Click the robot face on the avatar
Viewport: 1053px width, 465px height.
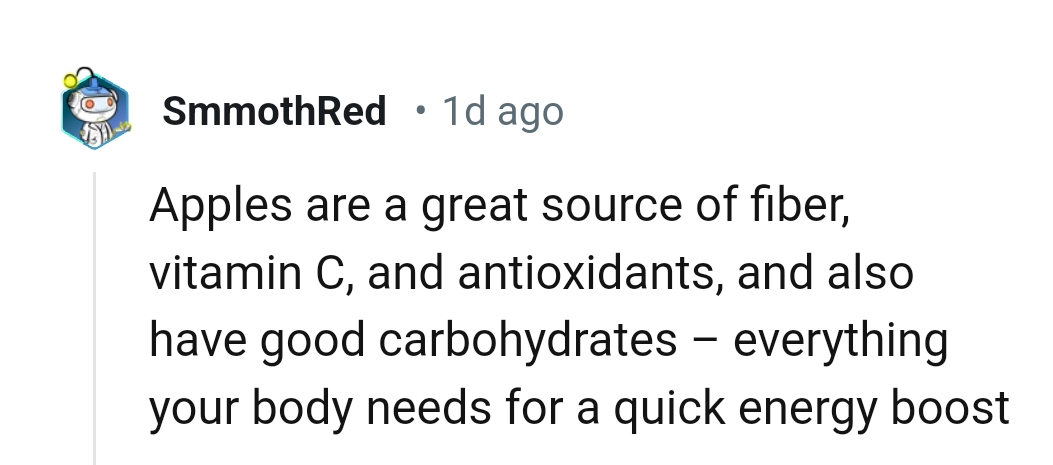pos(91,104)
